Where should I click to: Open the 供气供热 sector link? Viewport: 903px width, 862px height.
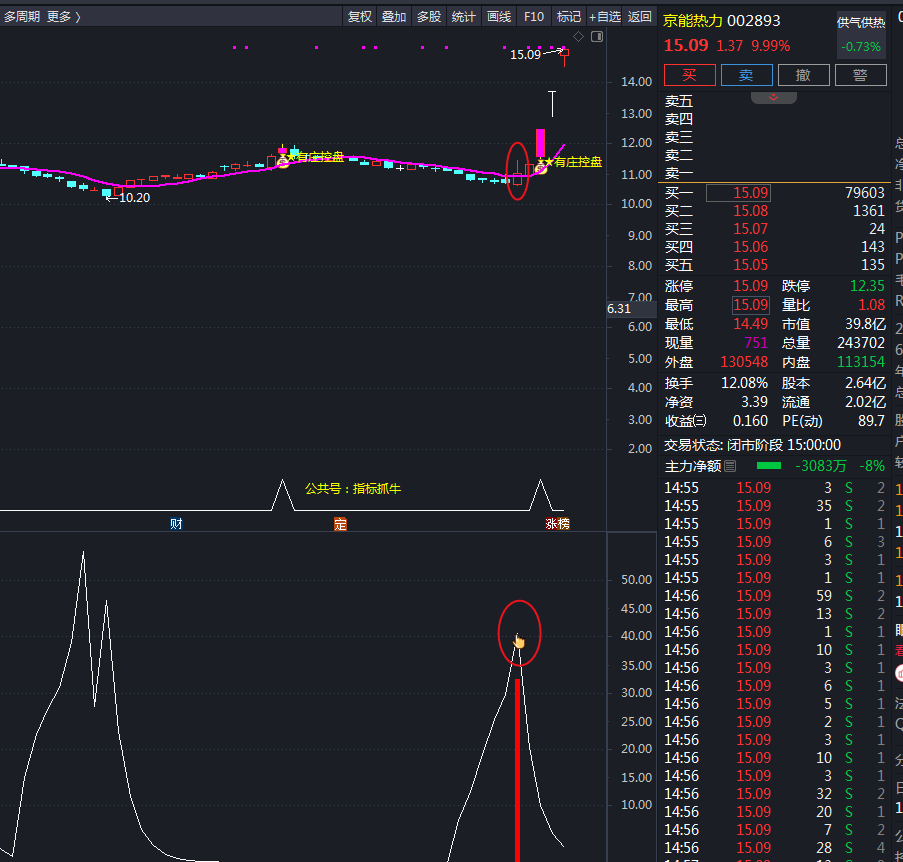[861, 22]
